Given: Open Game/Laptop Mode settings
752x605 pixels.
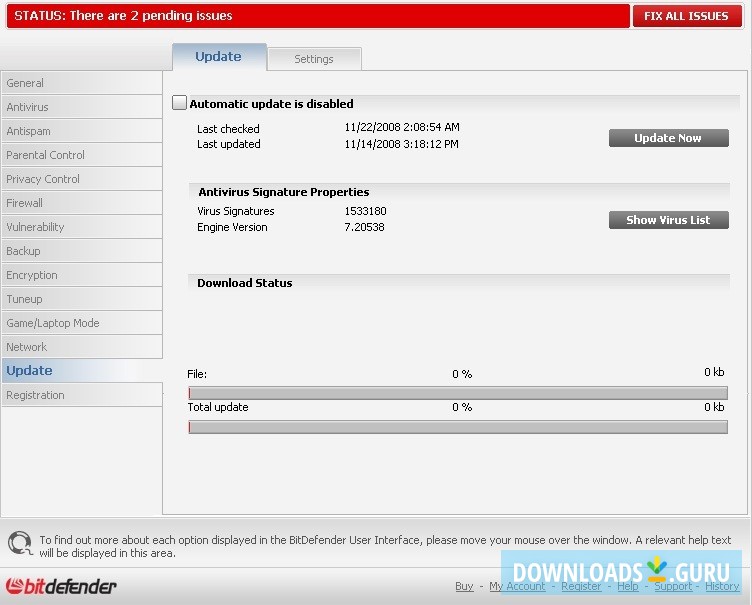Looking at the screenshot, I should (x=82, y=323).
